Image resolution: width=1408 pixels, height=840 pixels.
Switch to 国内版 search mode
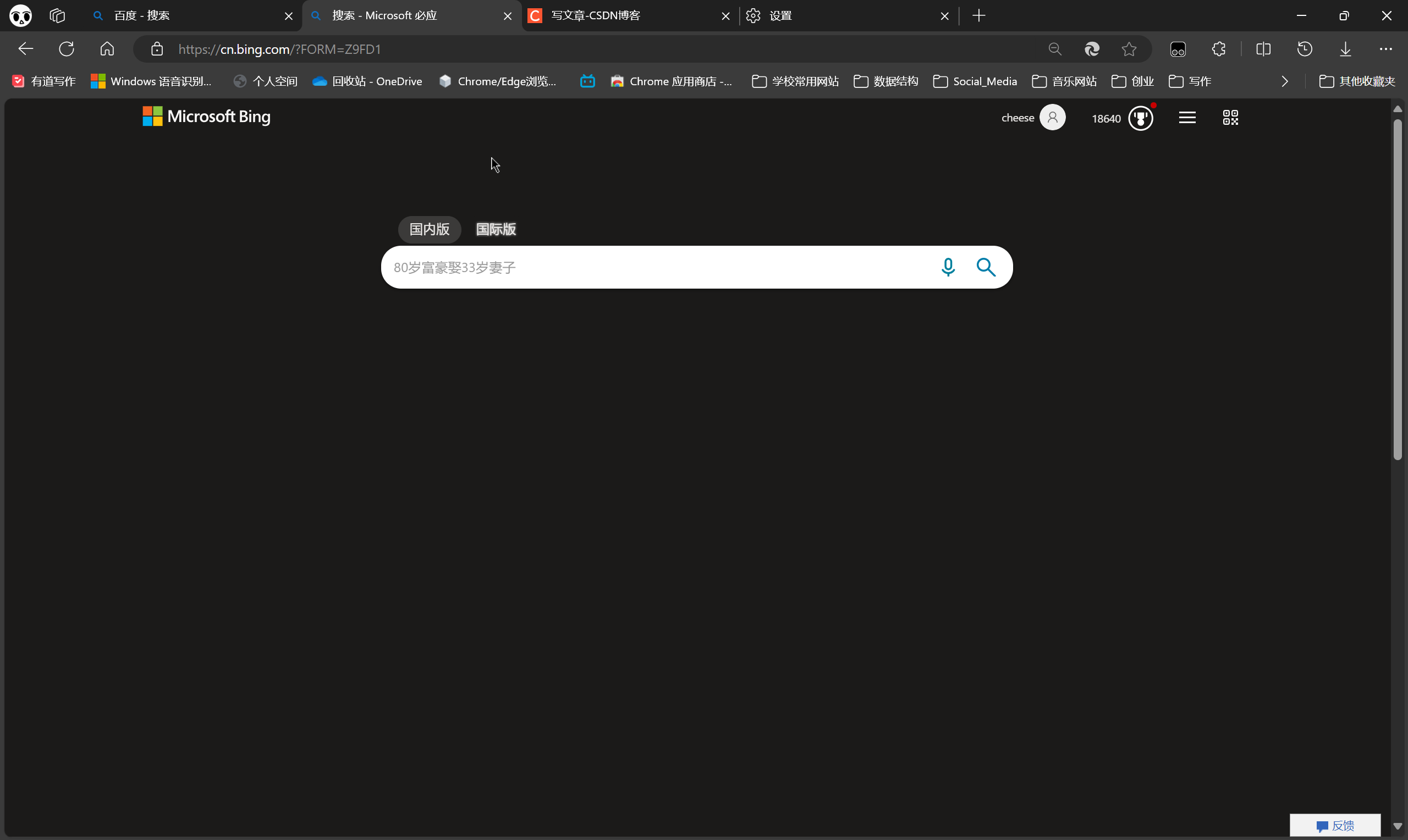(x=429, y=229)
